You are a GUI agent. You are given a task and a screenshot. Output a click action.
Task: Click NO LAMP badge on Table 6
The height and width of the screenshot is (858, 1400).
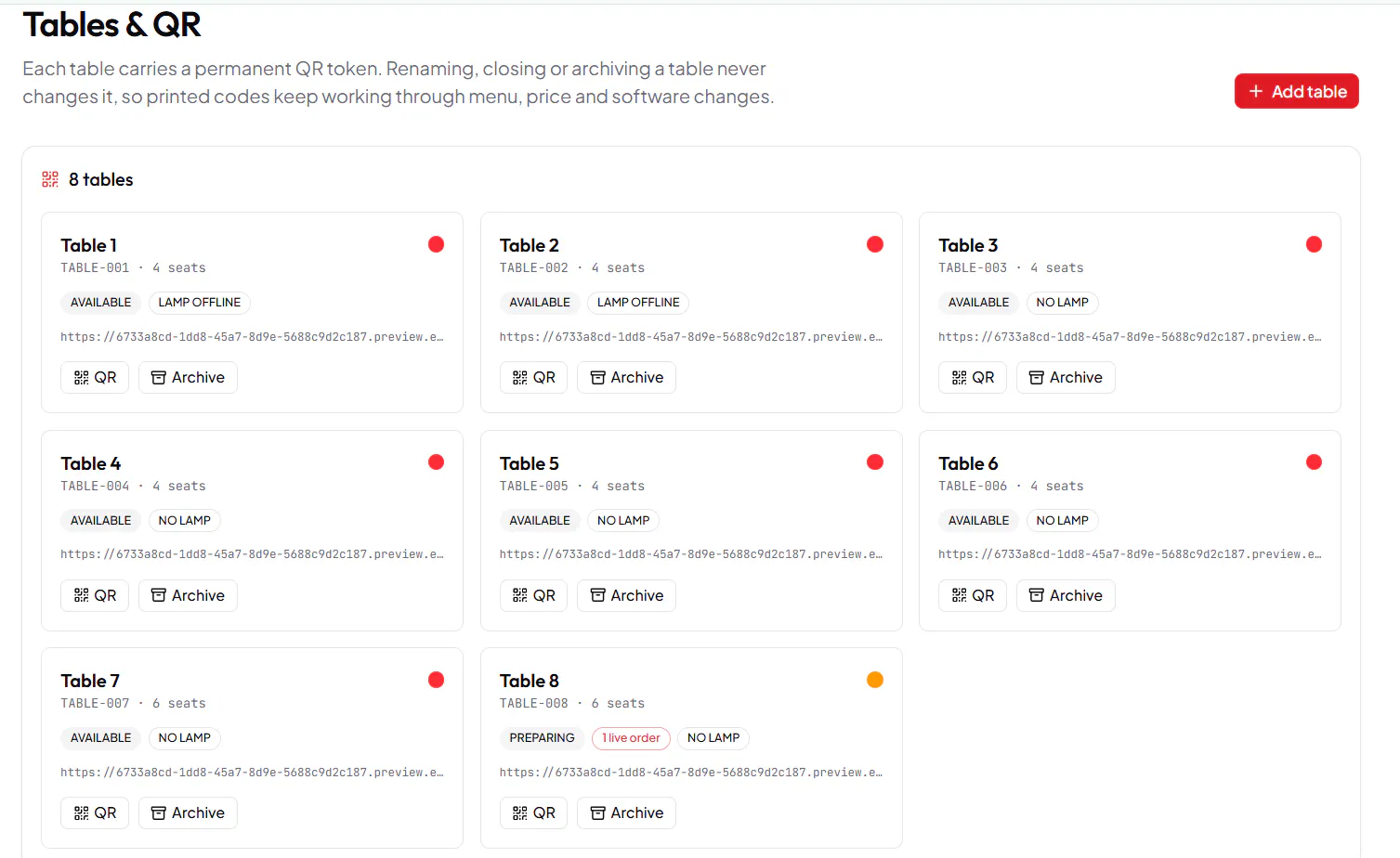(x=1062, y=521)
